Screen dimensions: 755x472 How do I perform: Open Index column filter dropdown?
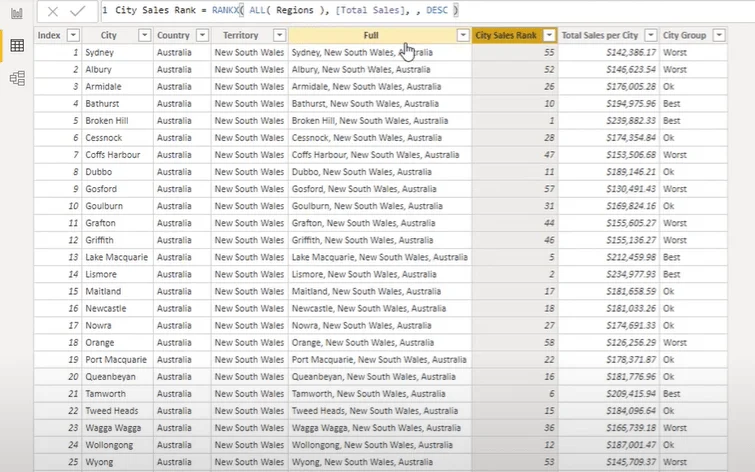coord(73,35)
